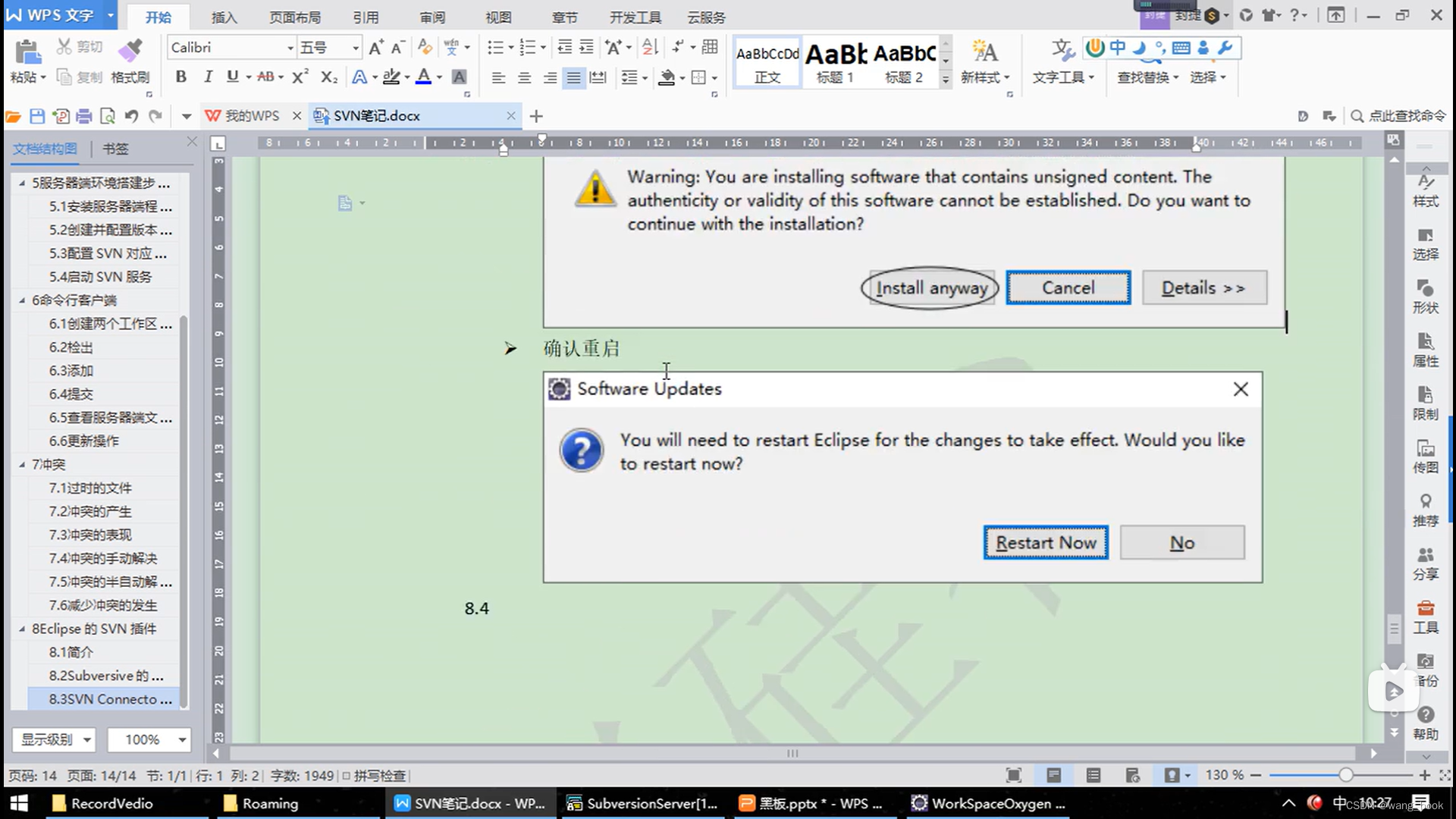
Task: Decrease font size with the shrink-font icon
Action: tap(397, 48)
